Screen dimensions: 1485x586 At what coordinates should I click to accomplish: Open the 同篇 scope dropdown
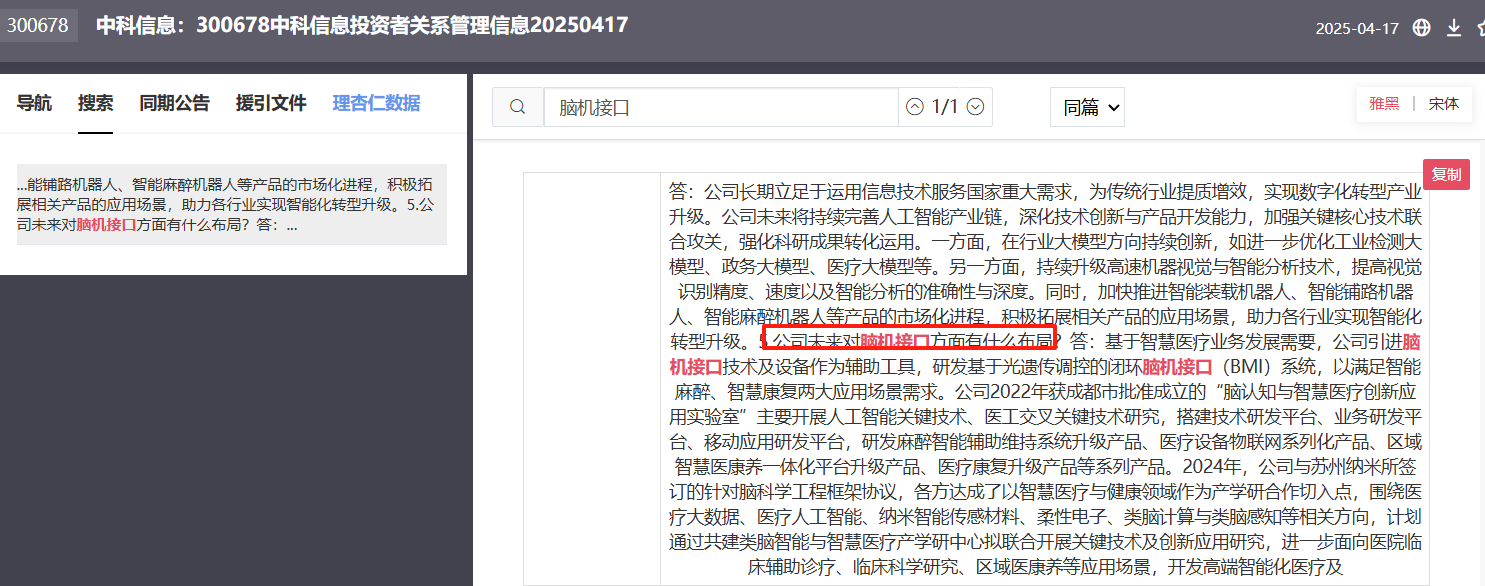coord(1087,107)
